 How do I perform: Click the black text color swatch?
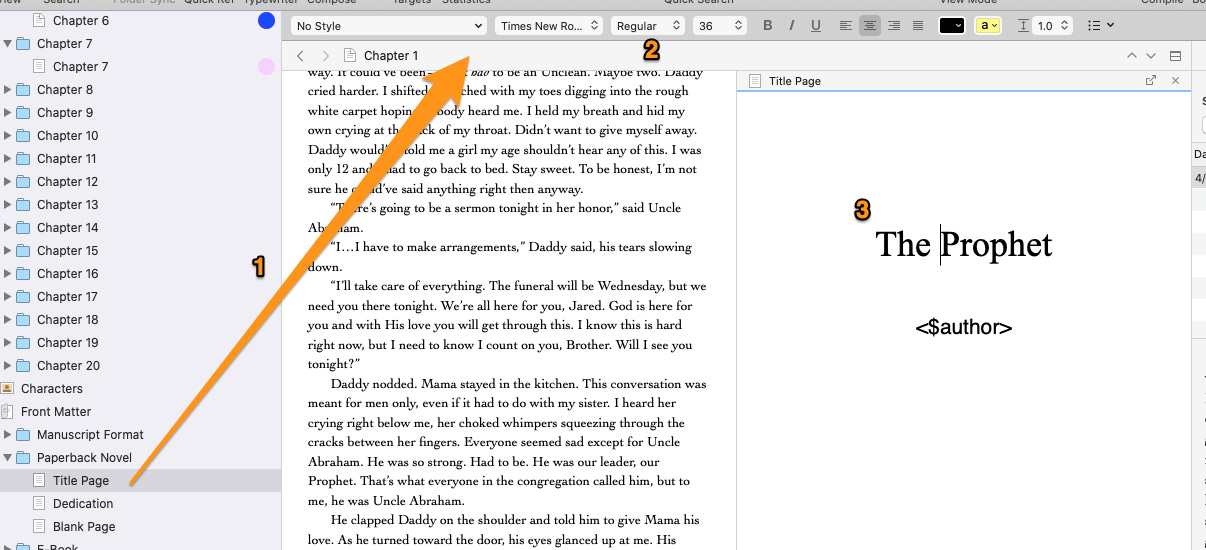[x=951, y=26]
